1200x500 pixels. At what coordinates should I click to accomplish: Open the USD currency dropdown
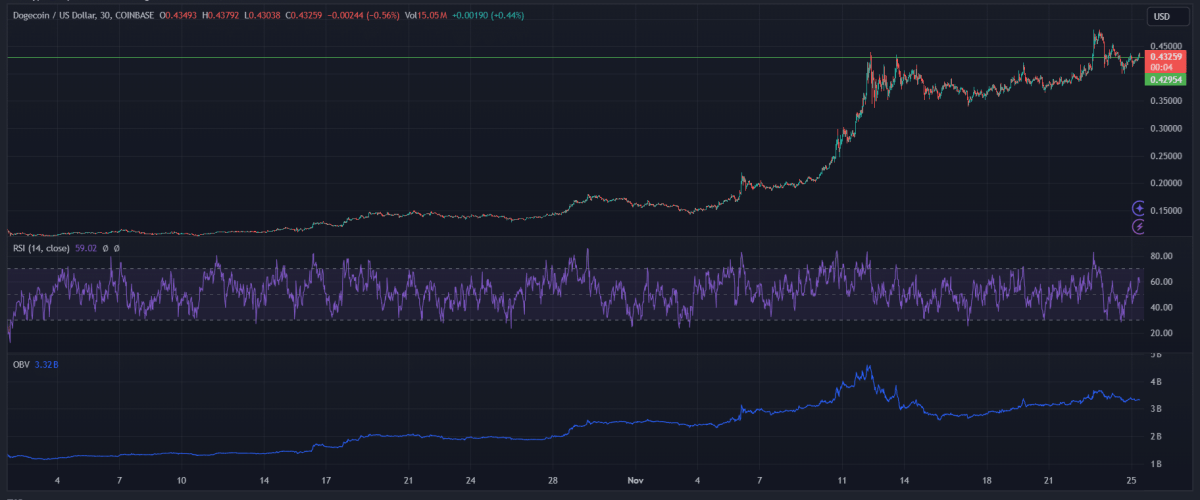point(1162,16)
